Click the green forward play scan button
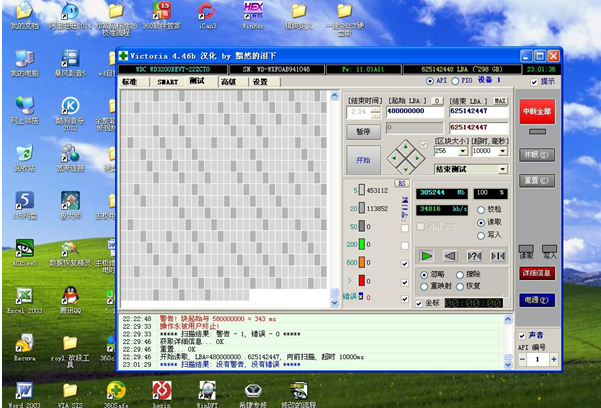 click(427, 255)
